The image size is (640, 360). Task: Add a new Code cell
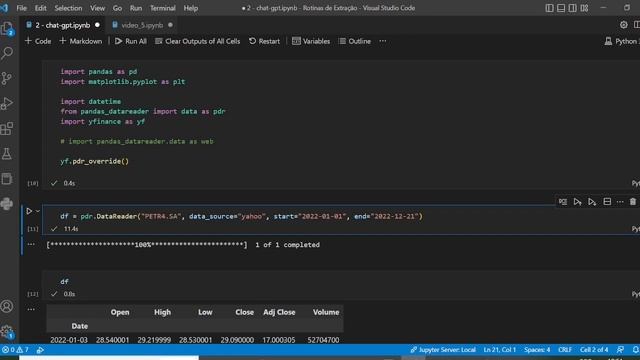[x=38, y=41]
